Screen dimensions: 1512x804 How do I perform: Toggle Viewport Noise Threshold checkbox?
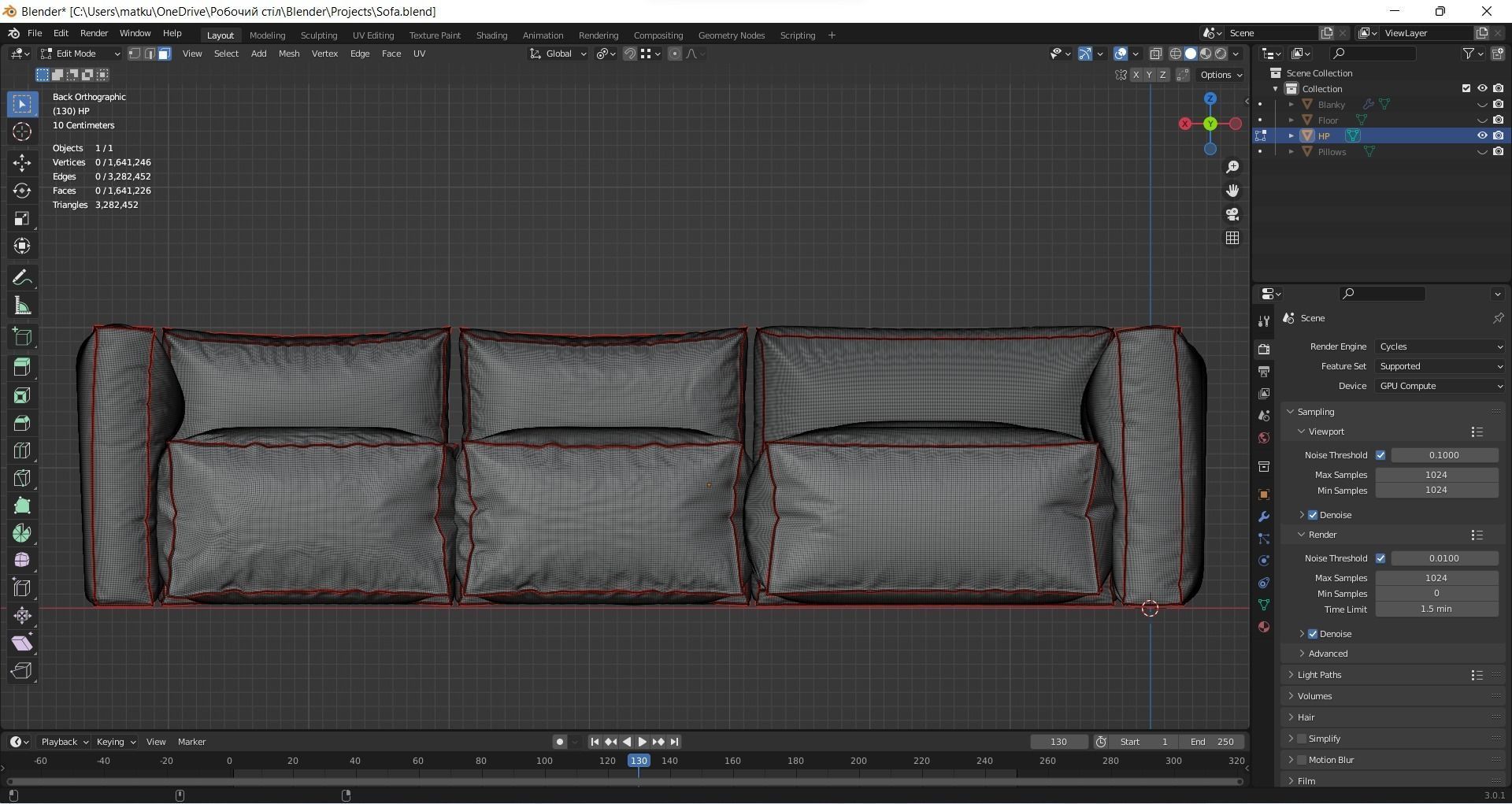pyautogui.click(x=1380, y=455)
